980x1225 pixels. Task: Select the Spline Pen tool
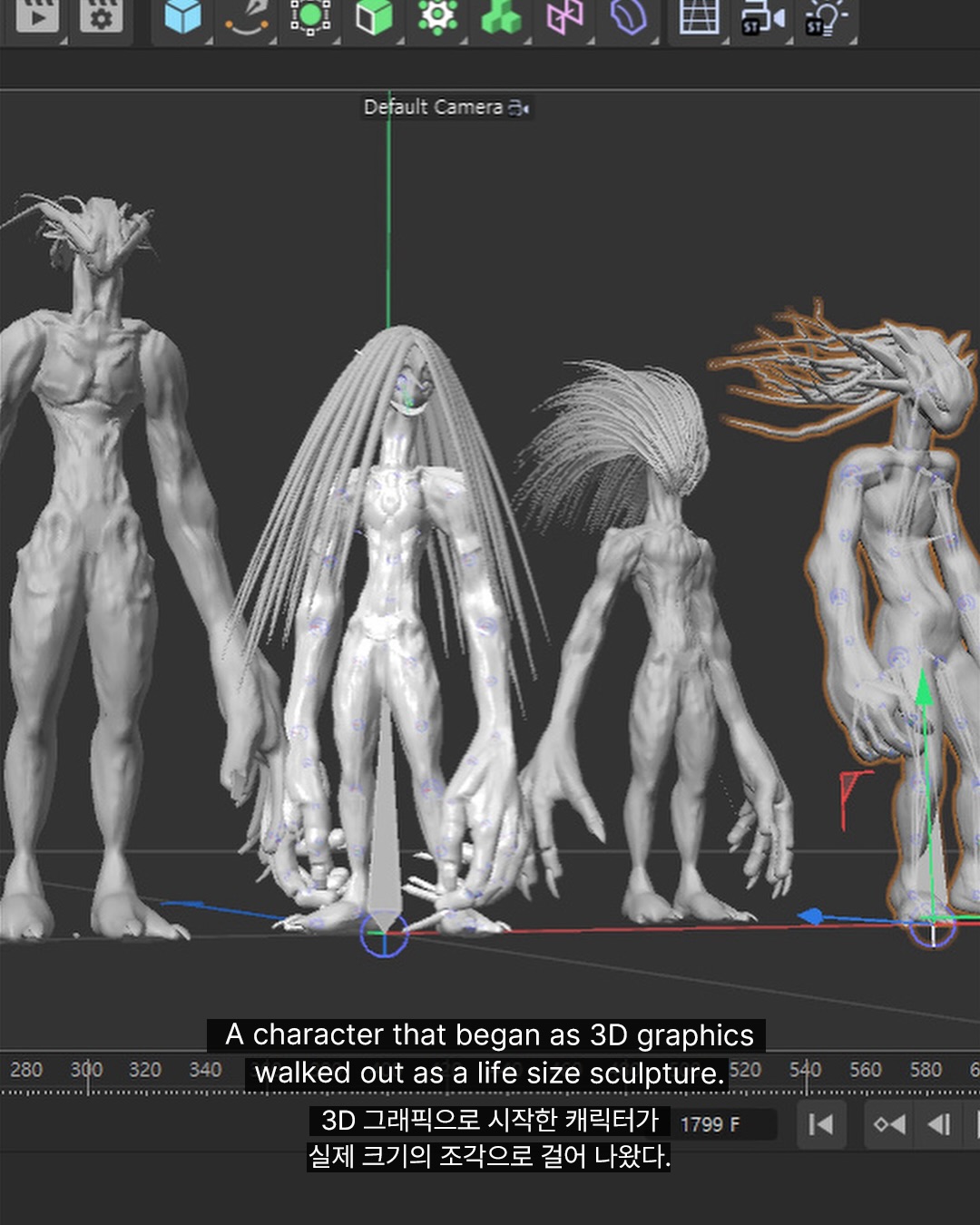tap(246, 16)
